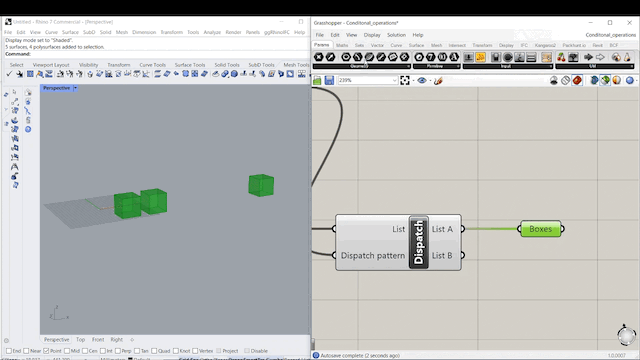
Task: Select the orange Panel component icon
Action: point(480,57)
